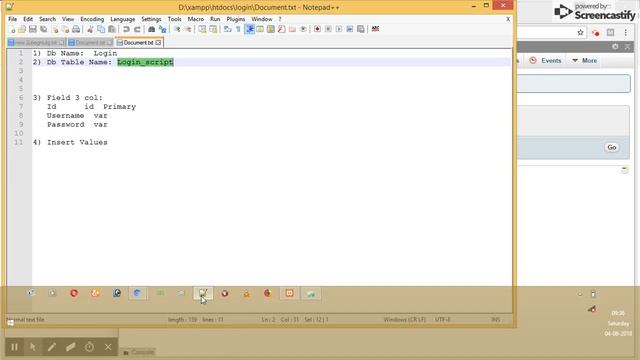Click the UTF-8 encoding in status bar
The height and width of the screenshot is (360, 640).
click(x=443, y=320)
